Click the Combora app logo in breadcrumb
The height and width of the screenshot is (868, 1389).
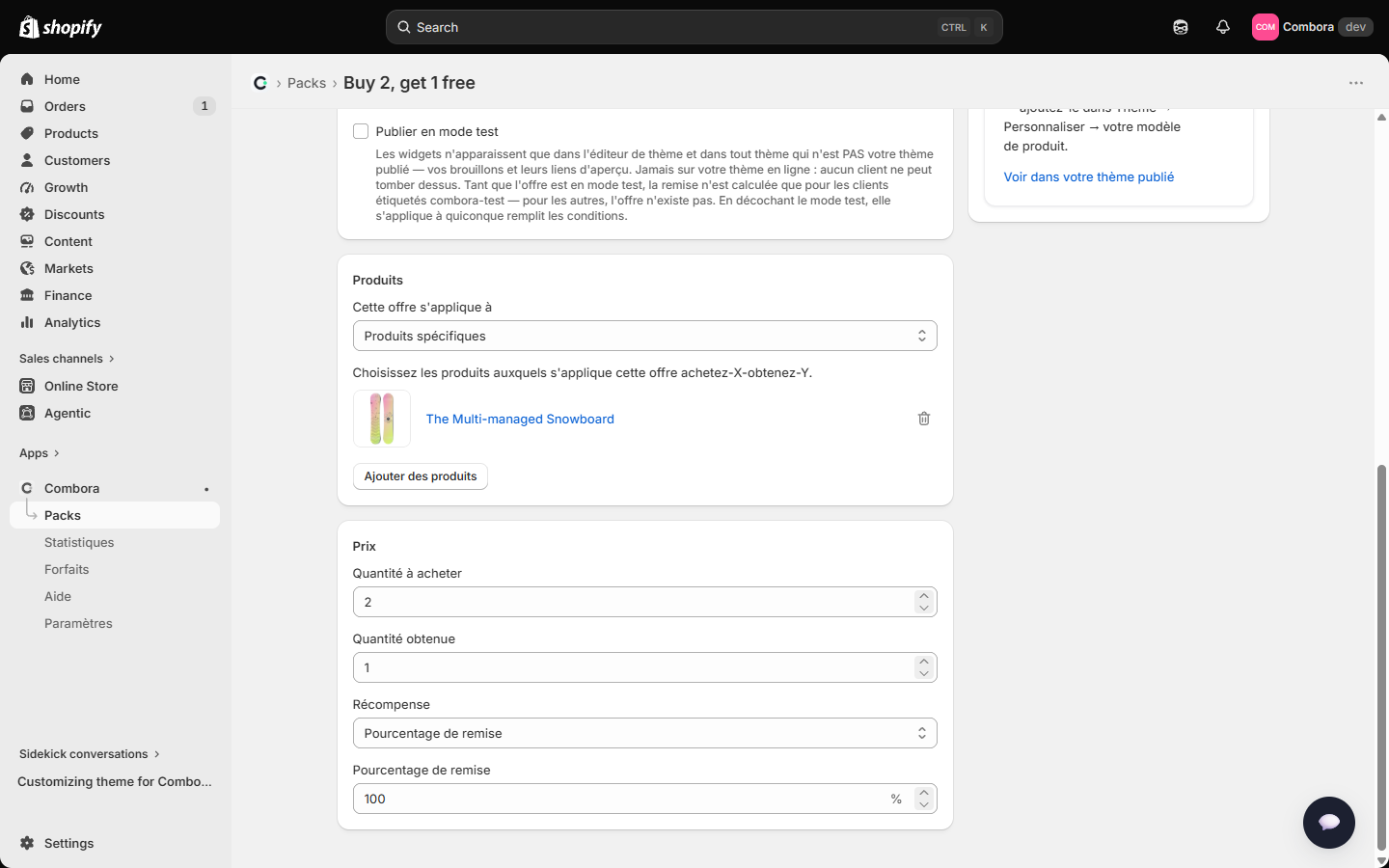pos(260,83)
